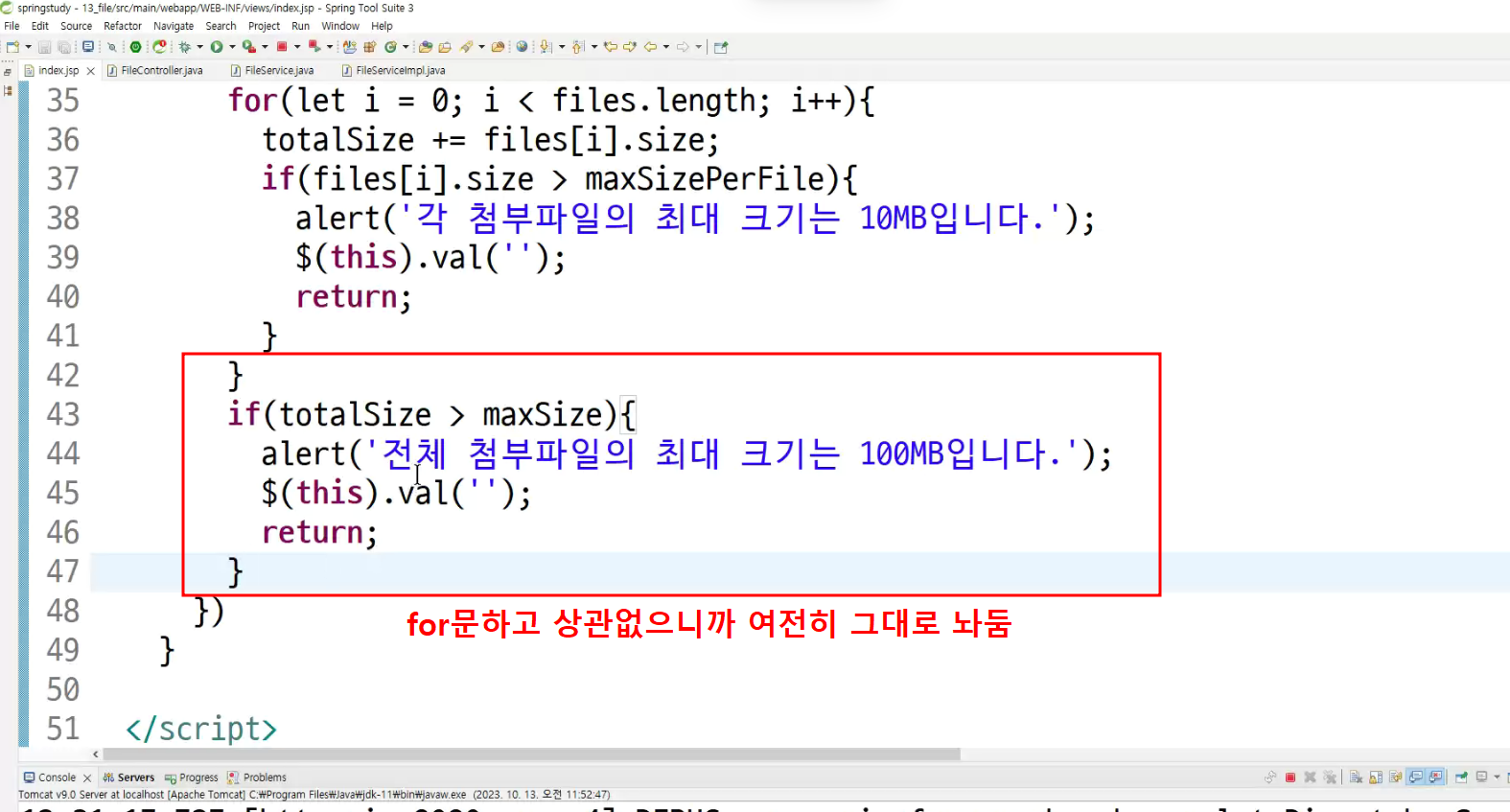
Task: Expand the Display Selected Console dropdown
Action: point(1497,777)
